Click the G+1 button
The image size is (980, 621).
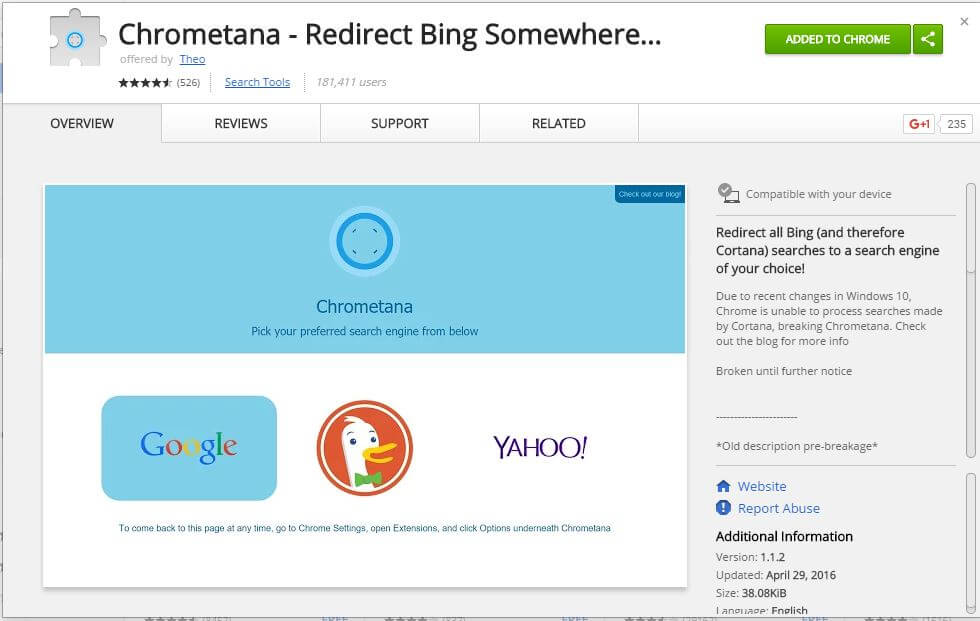point(919,124)
